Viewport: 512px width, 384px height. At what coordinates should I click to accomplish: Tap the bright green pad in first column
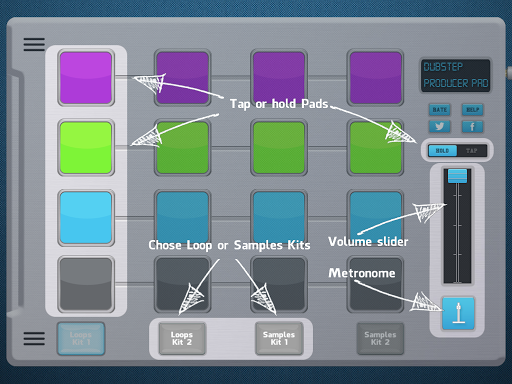pos(86,148)
